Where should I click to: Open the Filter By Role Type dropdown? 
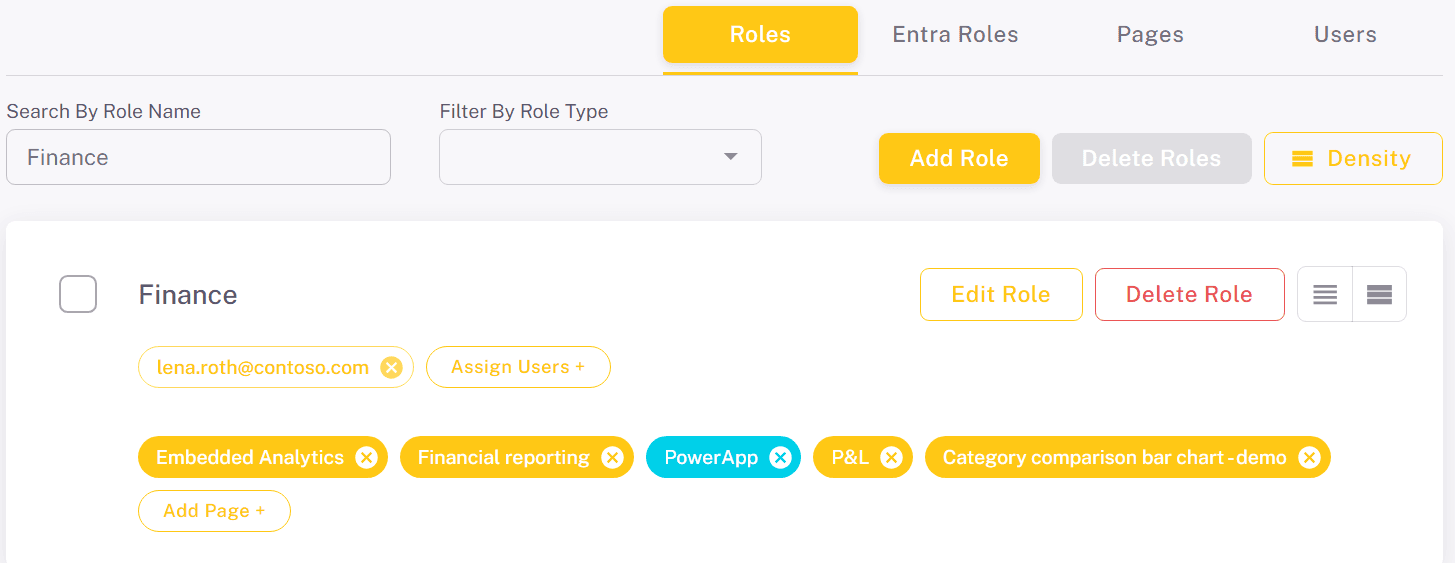600,157
